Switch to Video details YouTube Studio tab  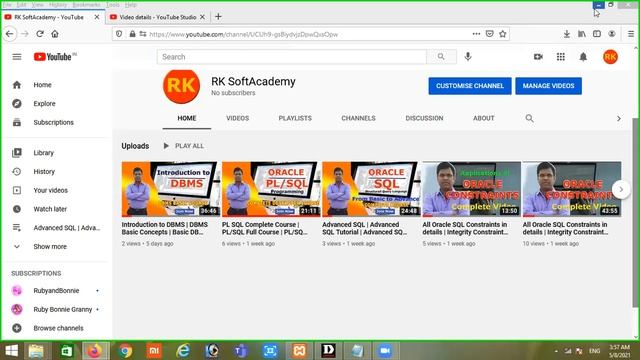tap(158, 17)
